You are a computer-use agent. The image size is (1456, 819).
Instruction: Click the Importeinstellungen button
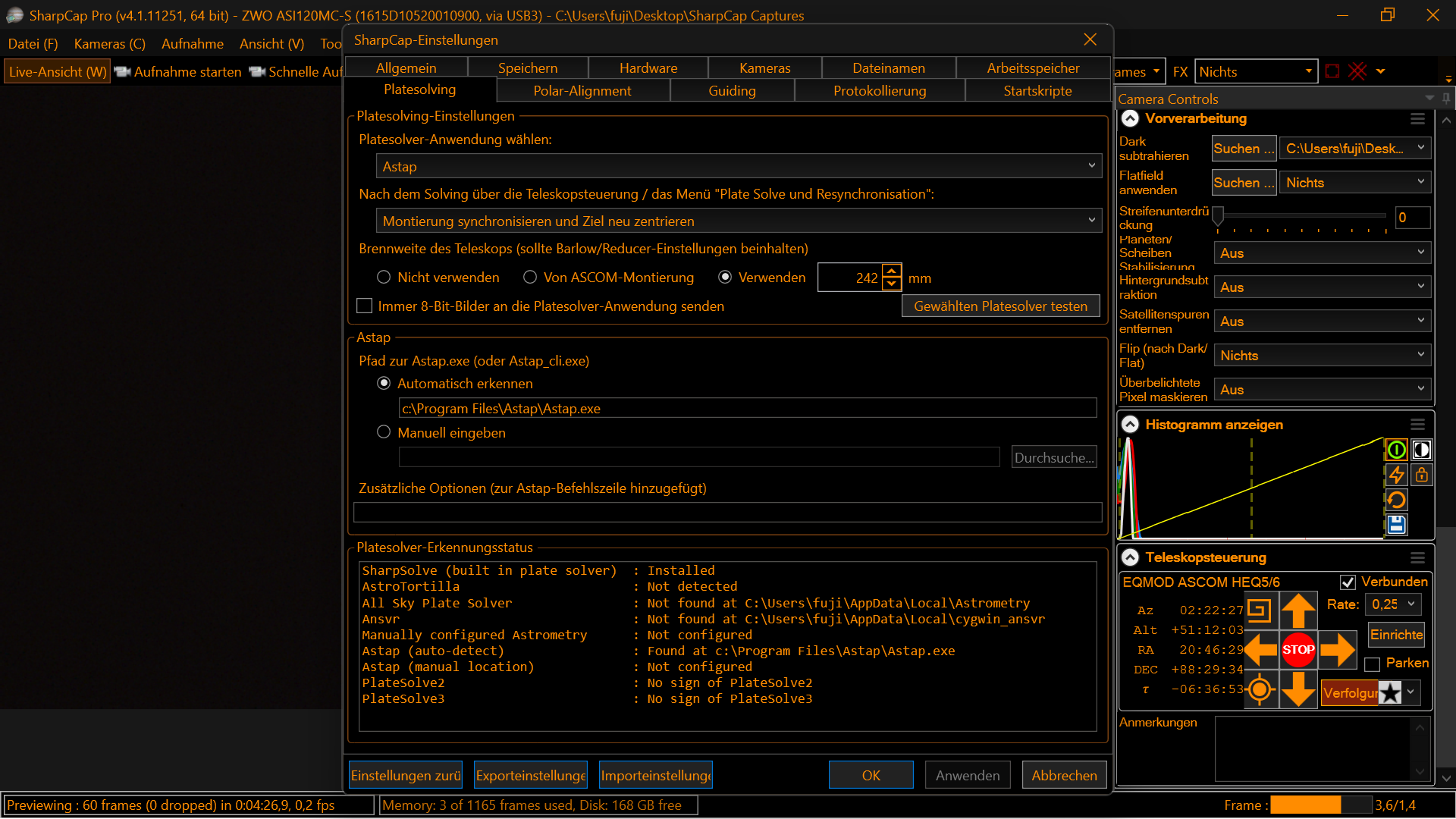point(656,775)
